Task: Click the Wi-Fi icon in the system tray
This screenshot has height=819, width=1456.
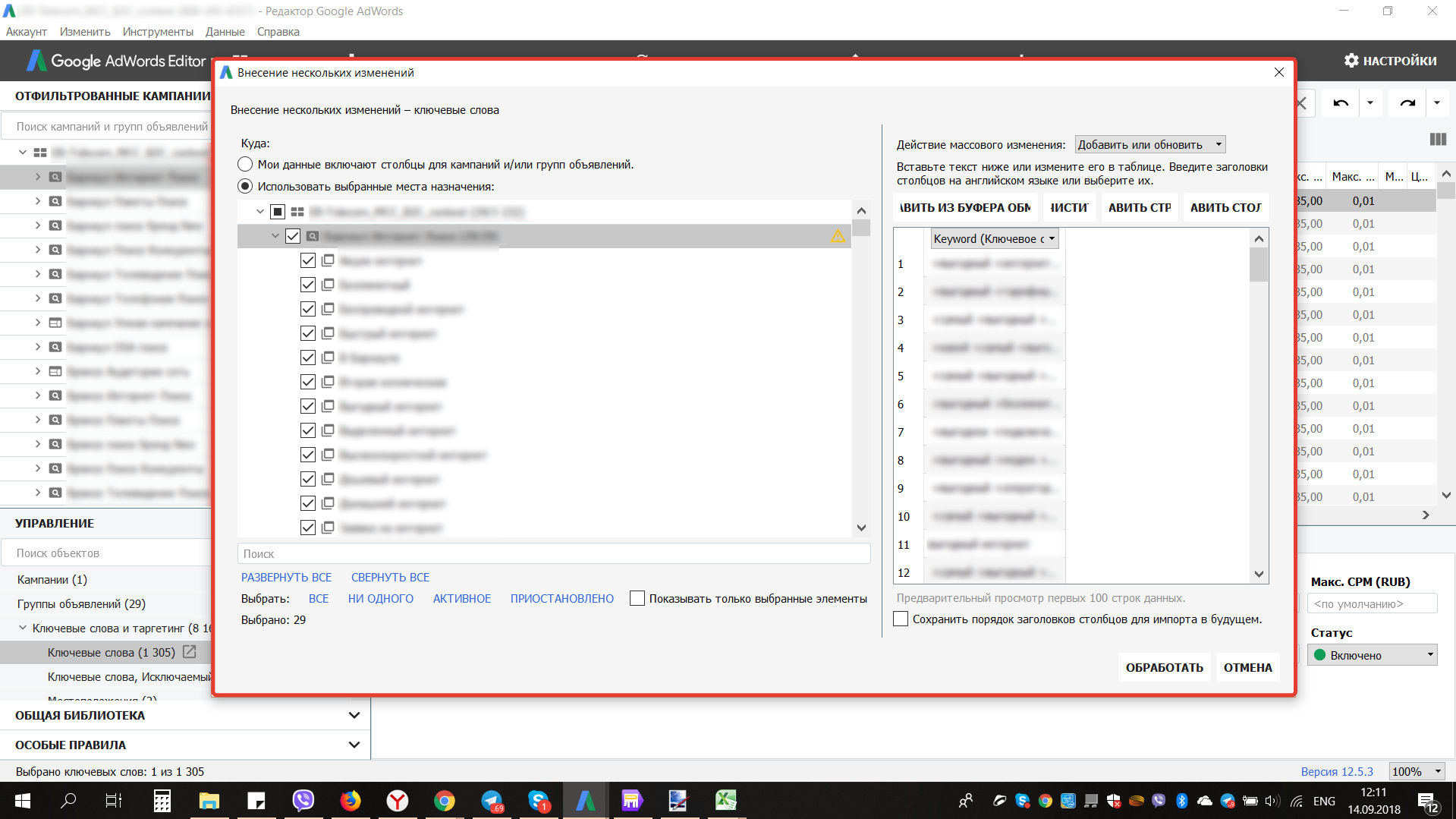Action: 1297,801
